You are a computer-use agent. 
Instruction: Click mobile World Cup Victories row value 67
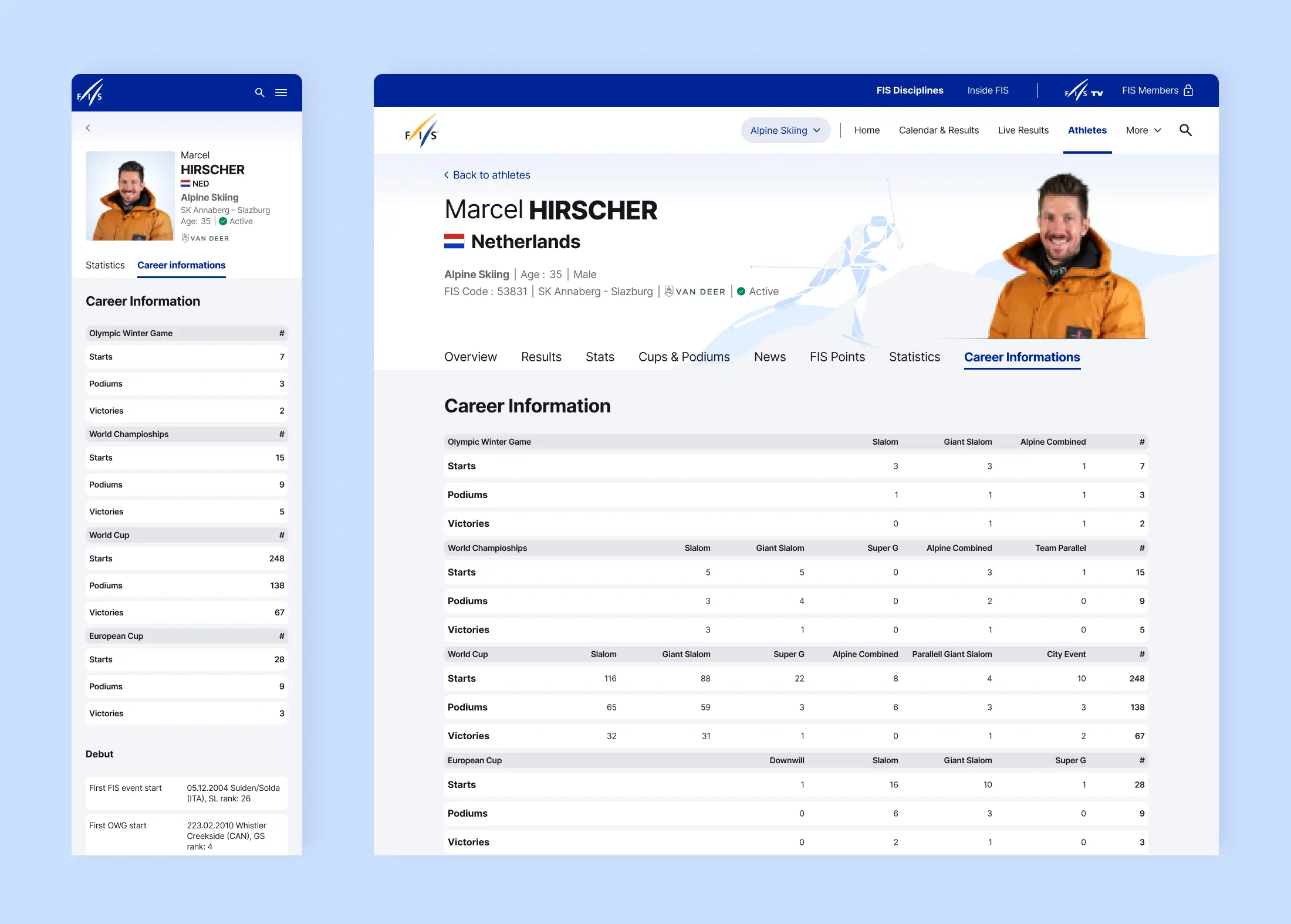[x=279, y=612]
